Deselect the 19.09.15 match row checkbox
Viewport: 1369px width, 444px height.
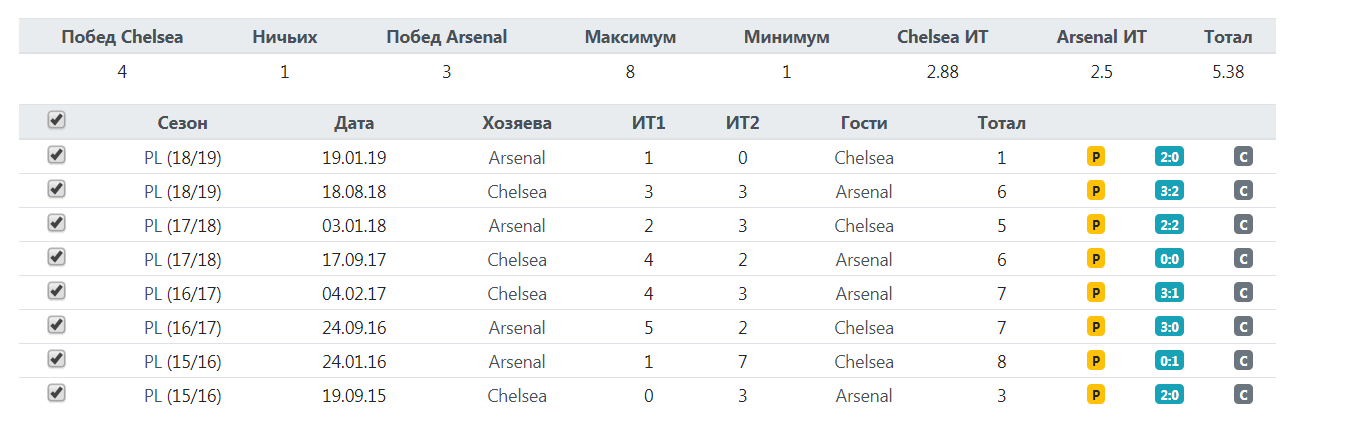pyautogui.click(x=57, y=393)
